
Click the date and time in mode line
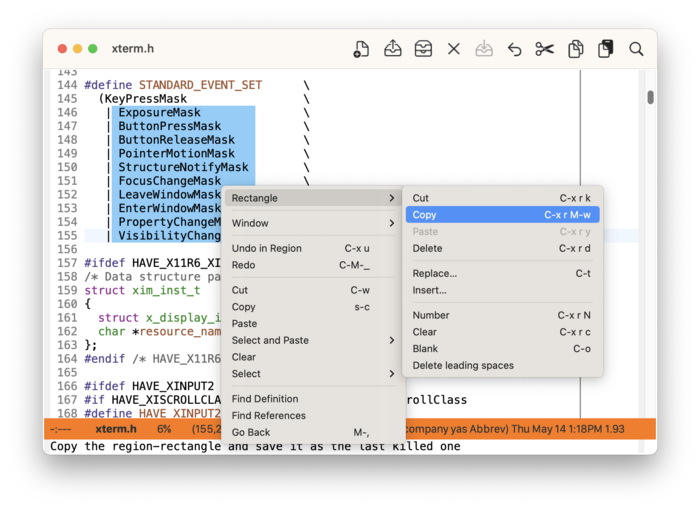(x=556, y=429)
